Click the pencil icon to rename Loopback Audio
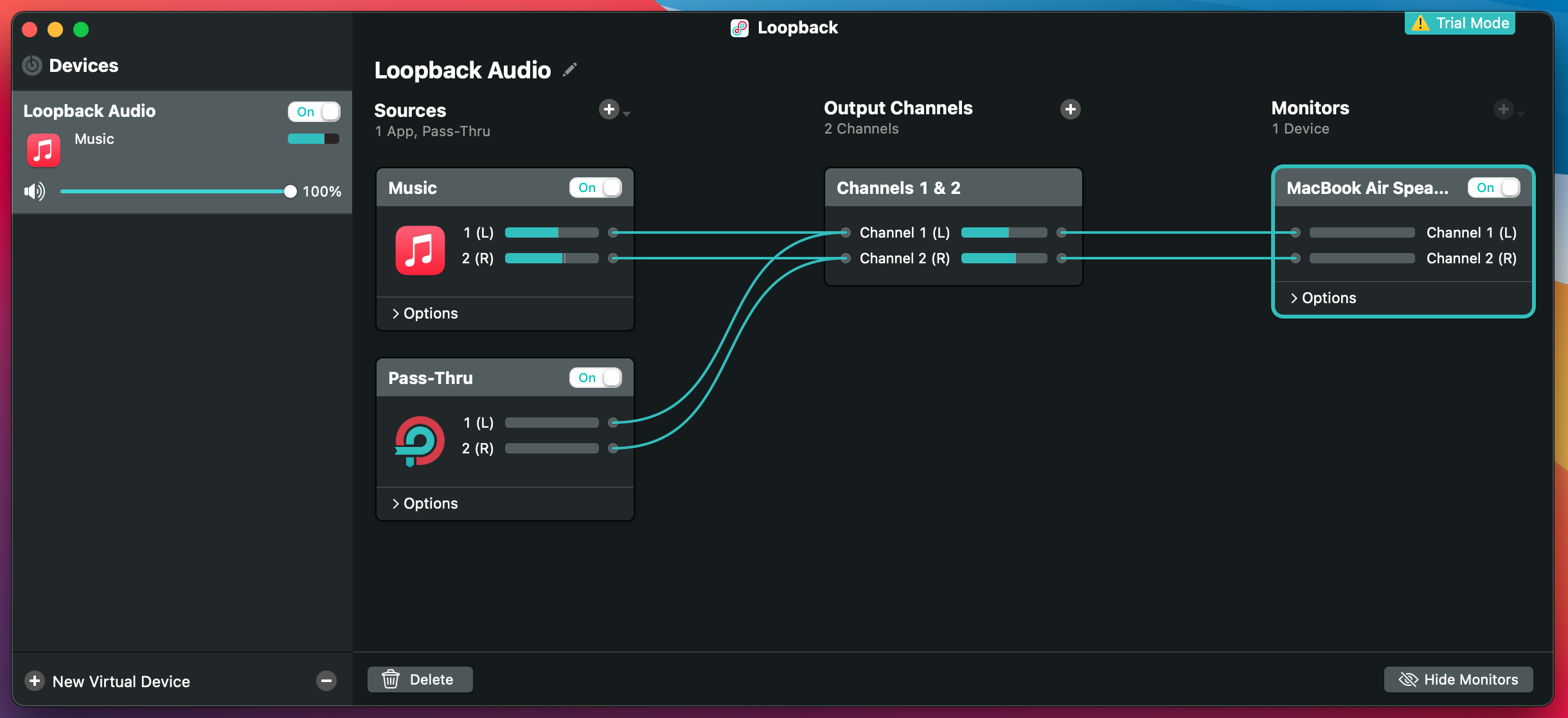The width and height of the screenshot is (1568, 718). click(569, 69)
